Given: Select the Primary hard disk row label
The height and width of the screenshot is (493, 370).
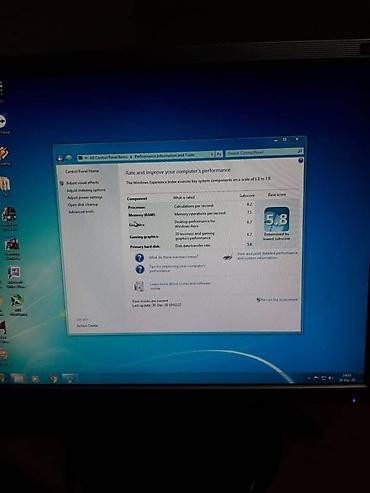Looking at the screenshot, I should click(x=145, y=247).
